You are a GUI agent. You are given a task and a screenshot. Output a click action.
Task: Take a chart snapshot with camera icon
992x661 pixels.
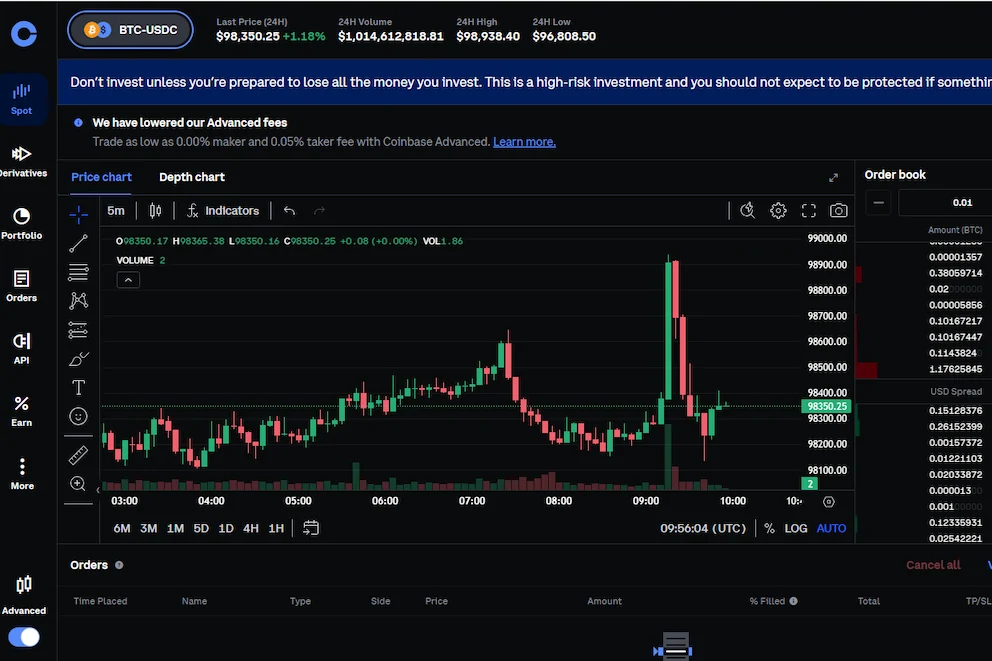coord(839,211)
